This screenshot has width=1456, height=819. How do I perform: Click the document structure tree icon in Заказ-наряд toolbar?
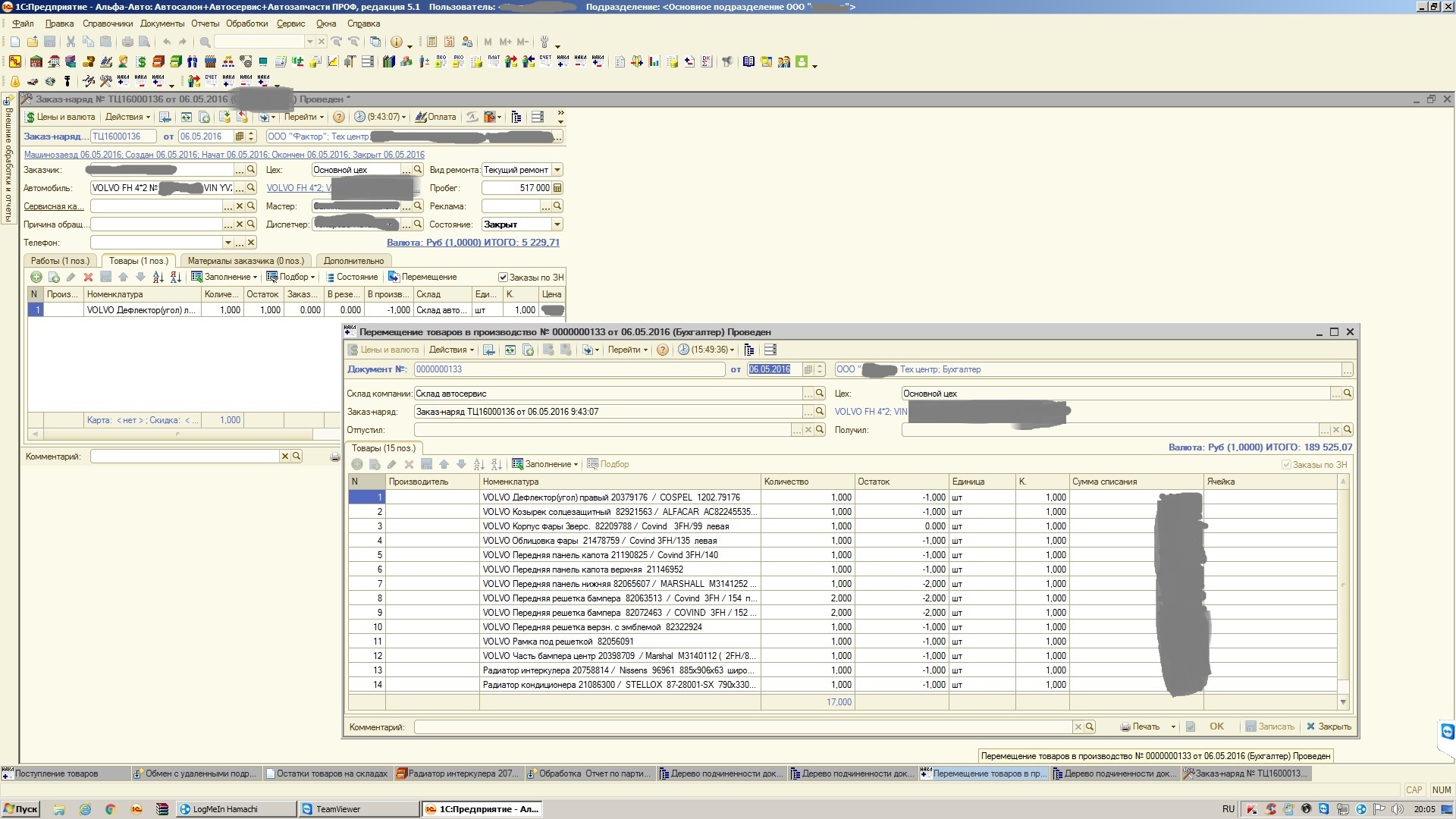pos(516,117)
